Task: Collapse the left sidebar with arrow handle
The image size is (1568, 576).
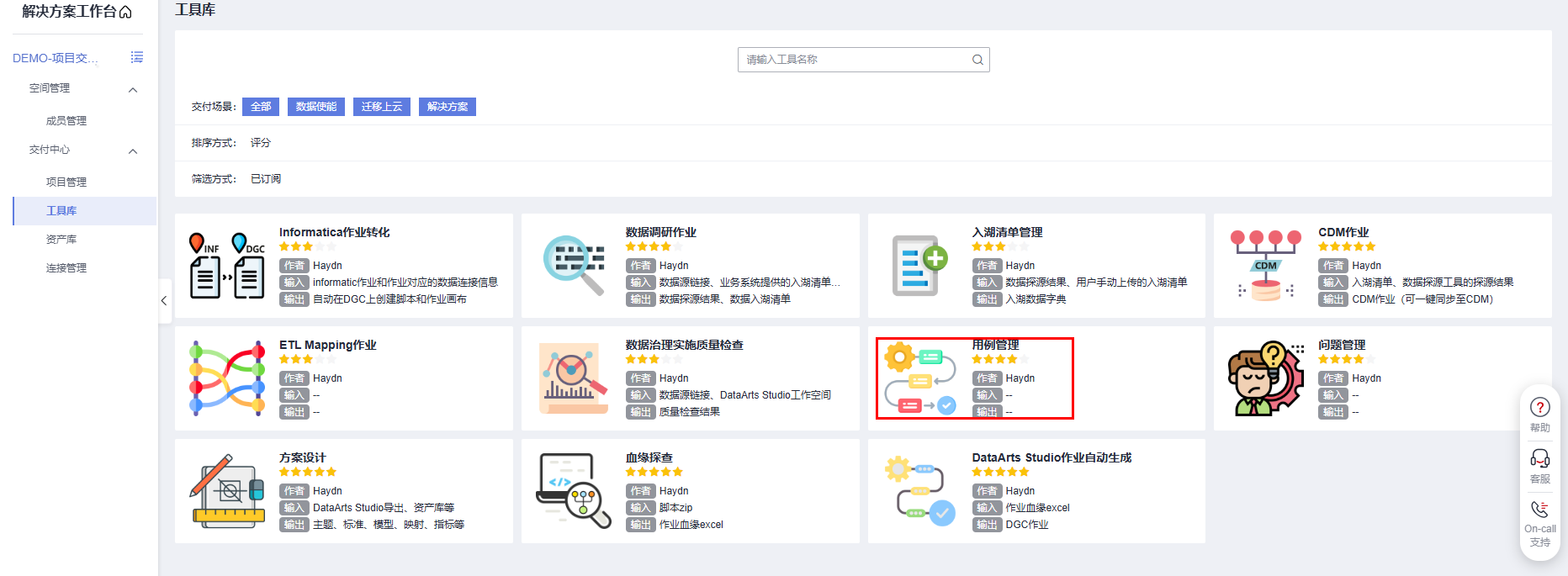Action: 164,300
